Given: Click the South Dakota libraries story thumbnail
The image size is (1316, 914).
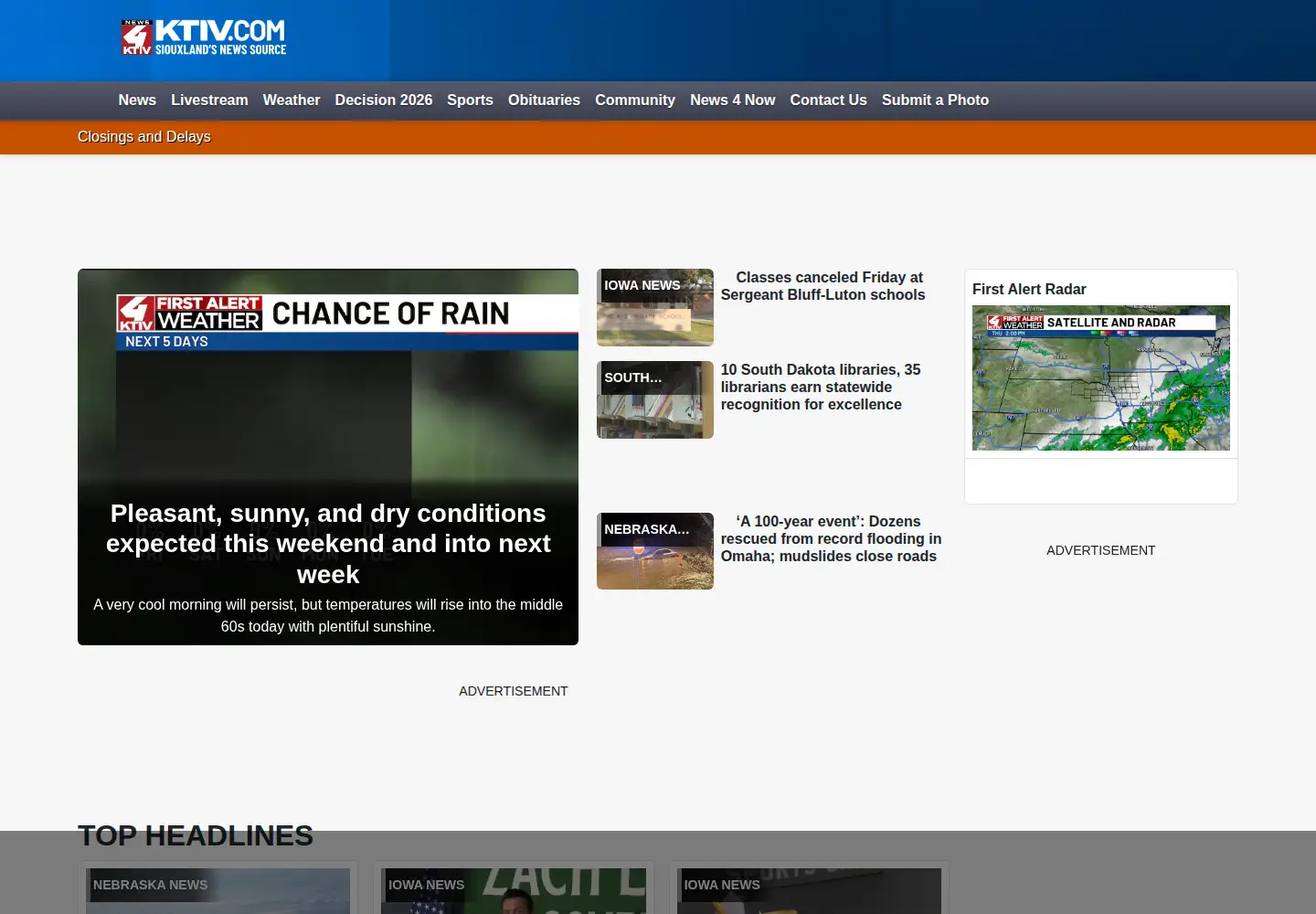Looking at the screenshot, I should pos(655,399).
